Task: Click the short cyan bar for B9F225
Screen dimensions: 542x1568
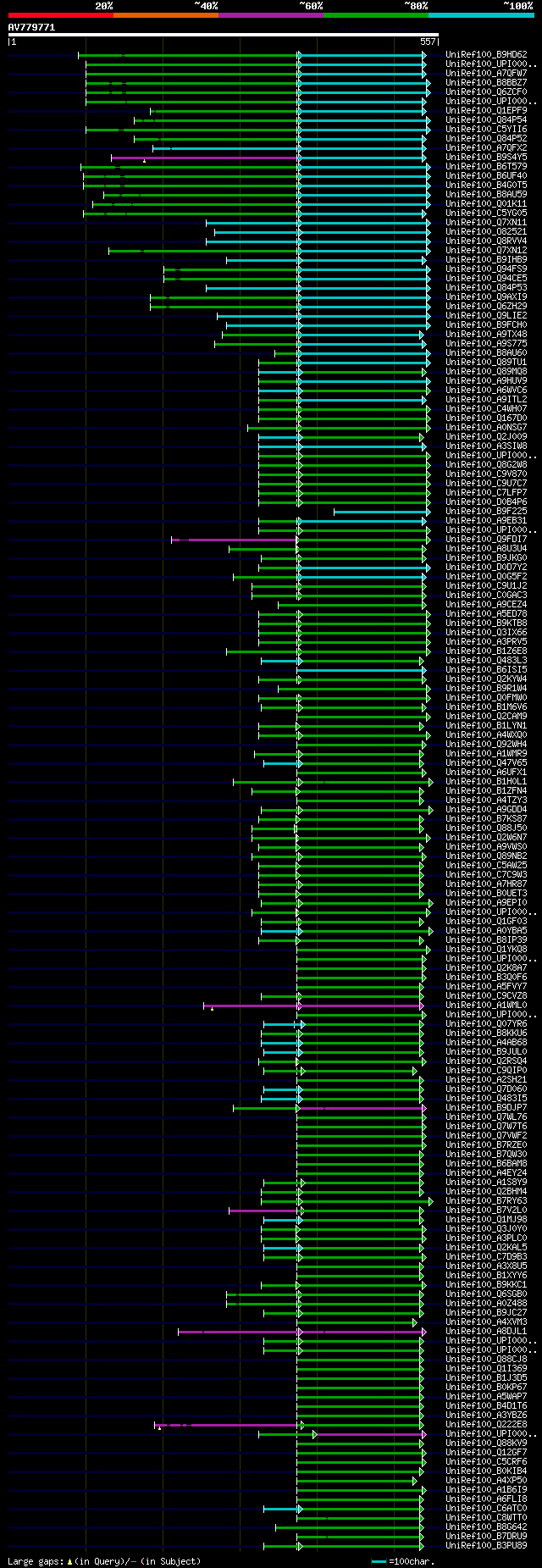Action: tap(381, 512)
